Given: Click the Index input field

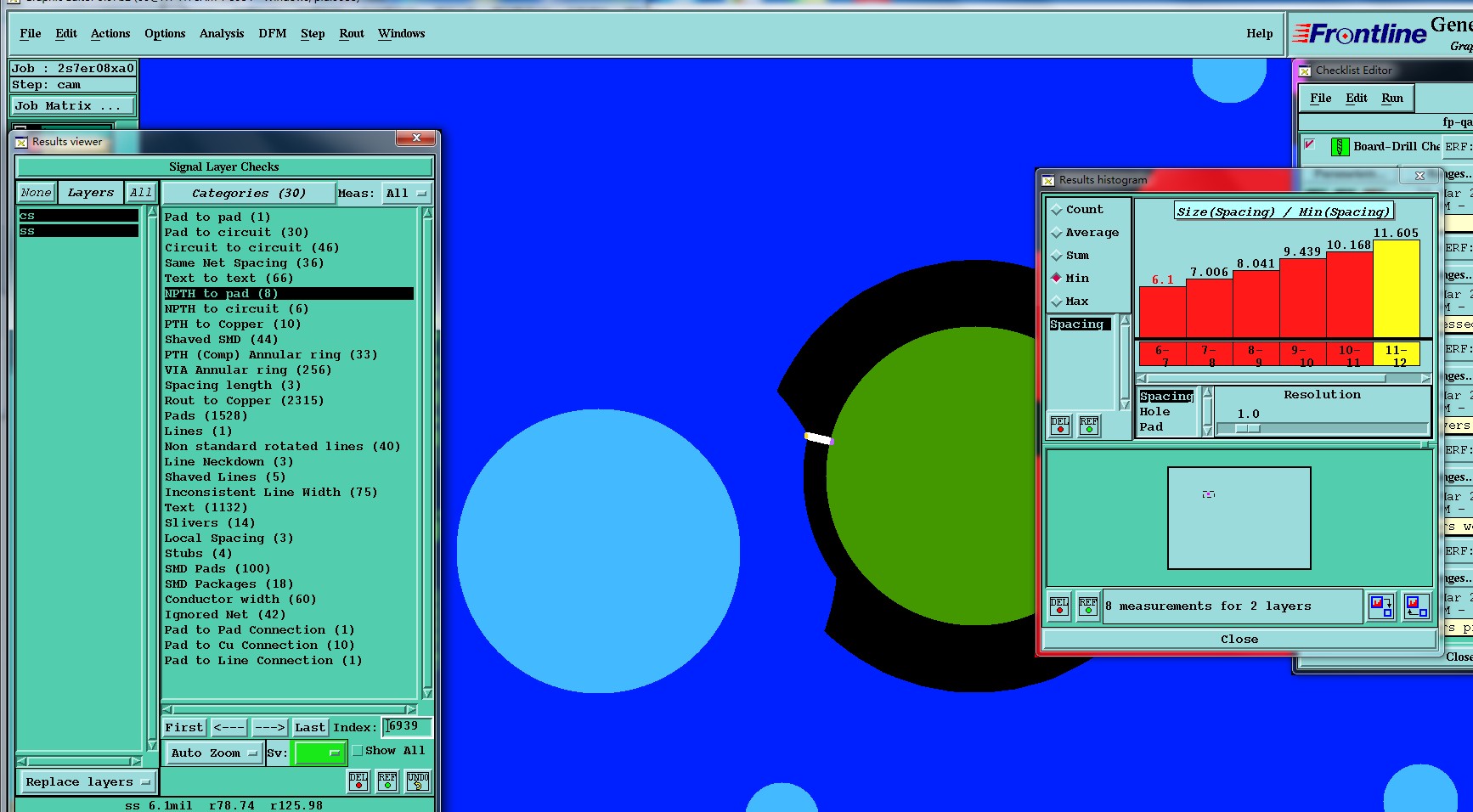Looking at the screenshot, I should point(407,727).
